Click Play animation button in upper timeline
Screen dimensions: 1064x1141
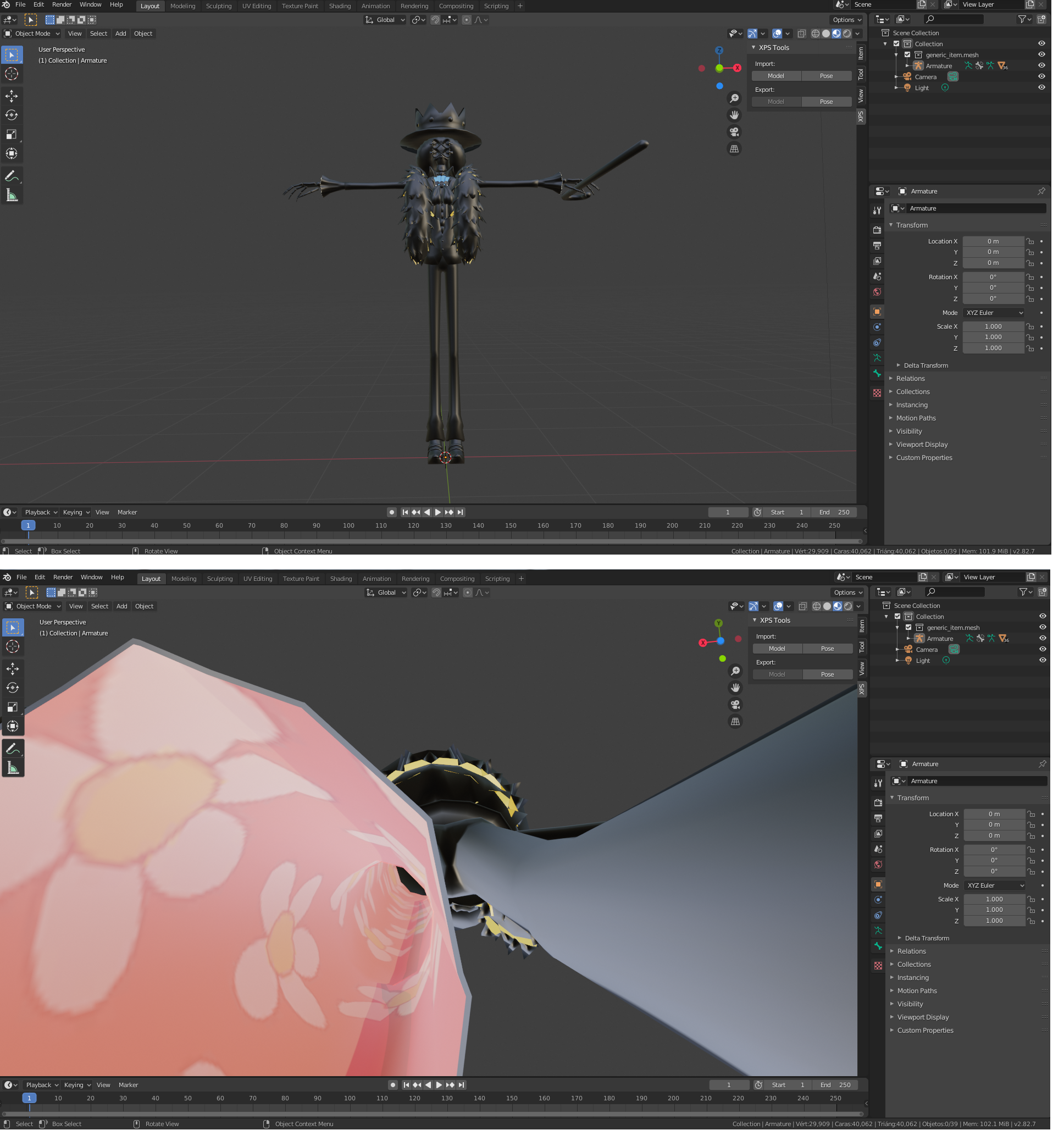[x=437, y=513]
